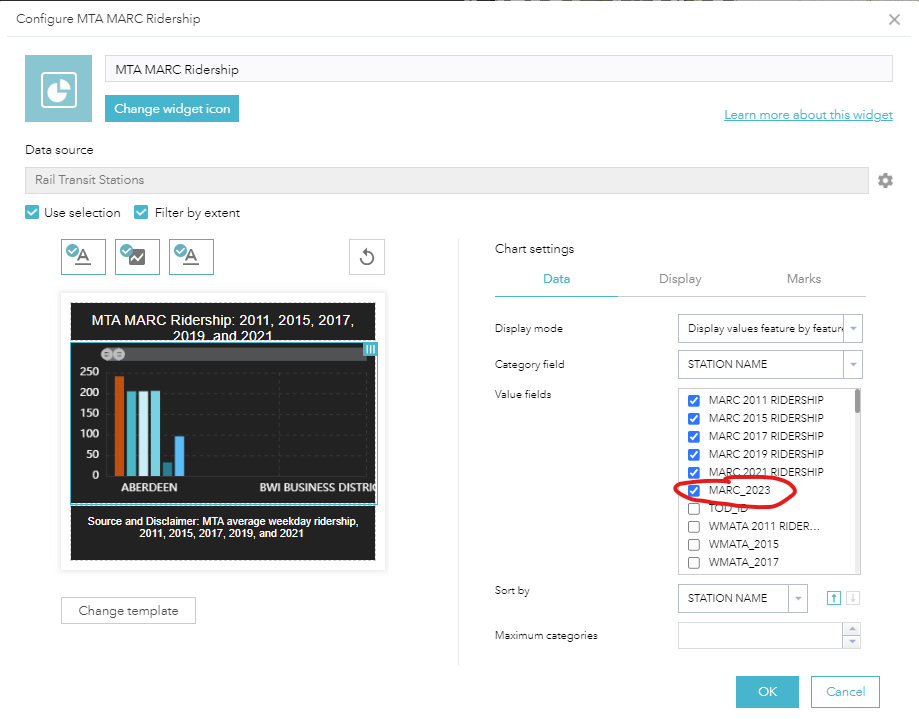Close the Configure MTA MARC Ridership dialog
This screenshot has width=919, height=719.
[x=894, y=20]
